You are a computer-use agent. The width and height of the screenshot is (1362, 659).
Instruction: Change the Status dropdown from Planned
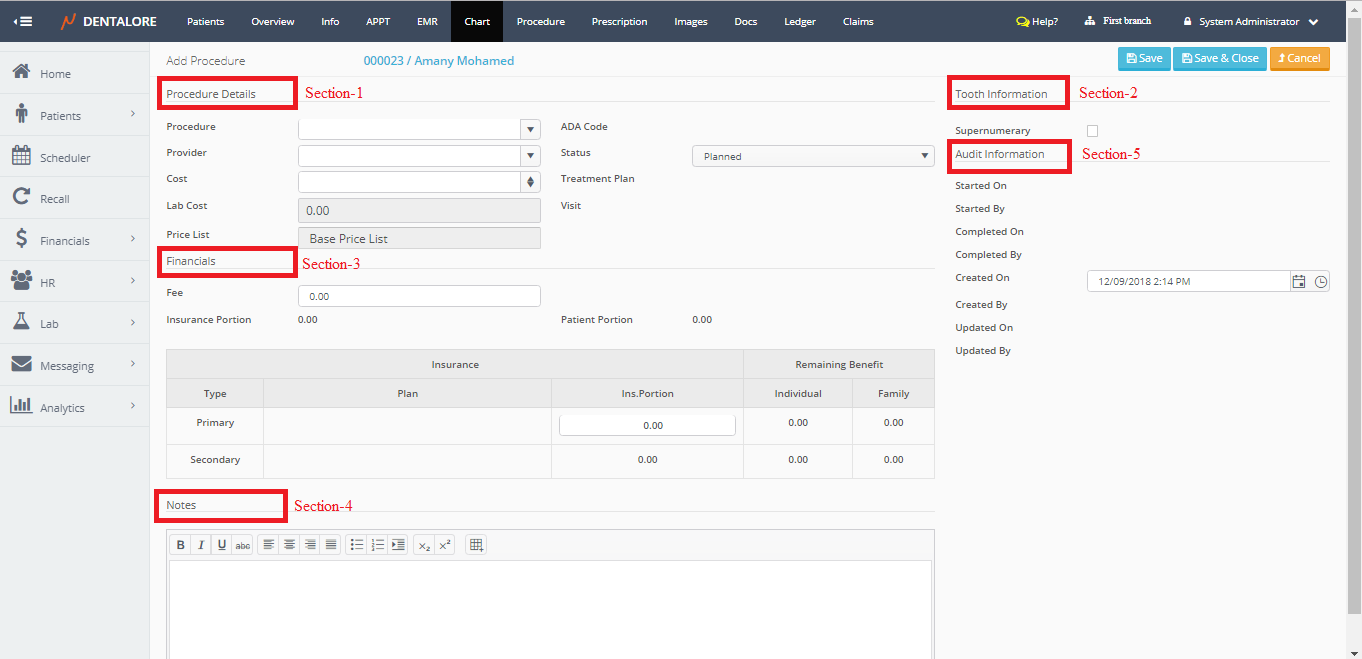pyautogui.click(x=813, y=156)
